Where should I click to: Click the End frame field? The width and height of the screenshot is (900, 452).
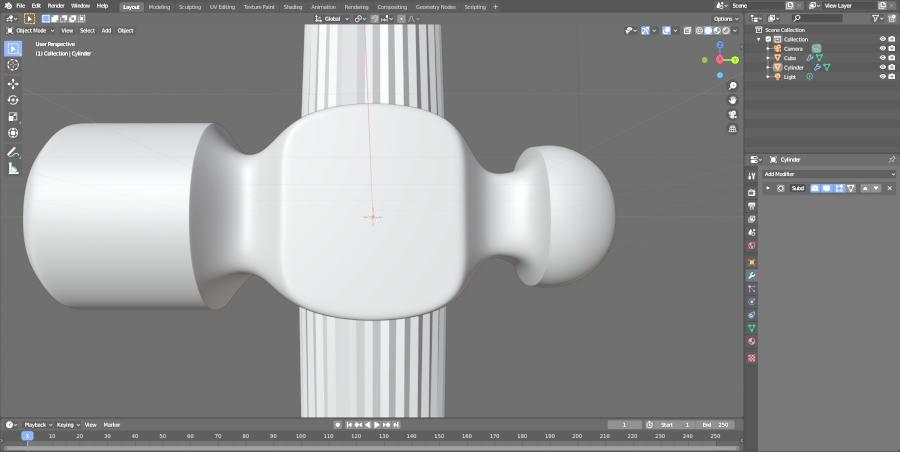717,425
